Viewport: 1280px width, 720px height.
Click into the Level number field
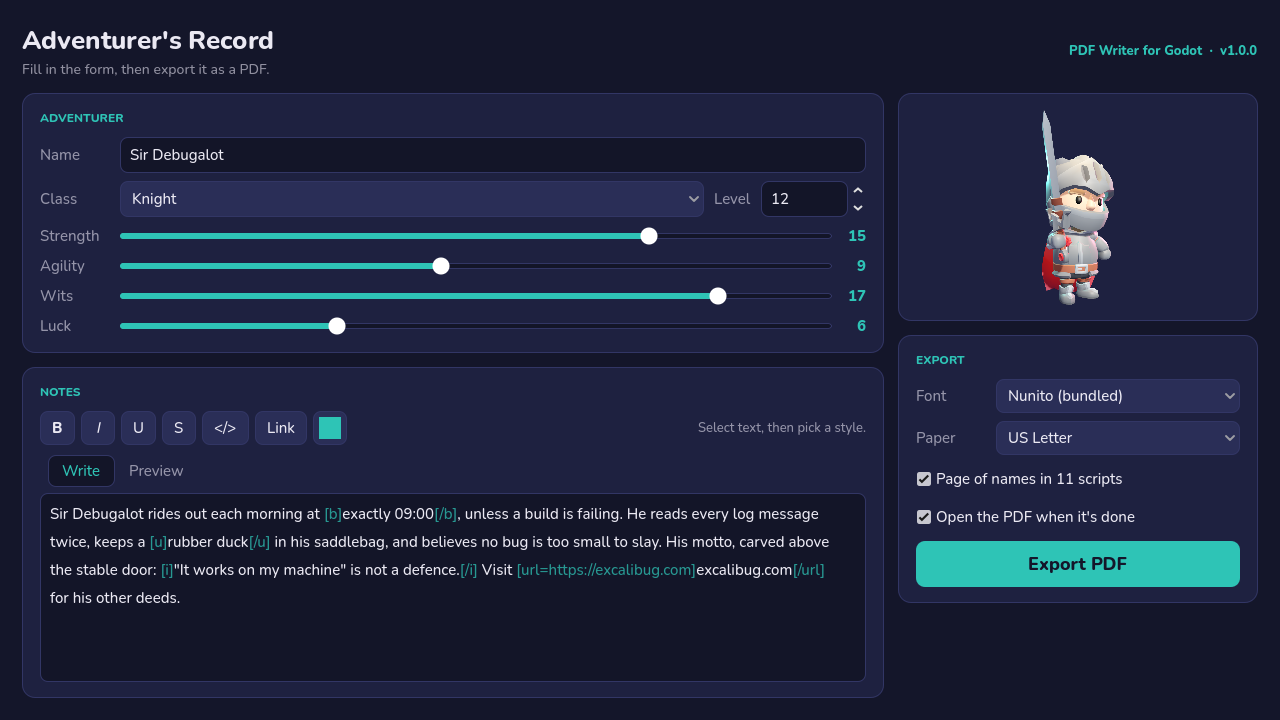[x=804, y=199]
